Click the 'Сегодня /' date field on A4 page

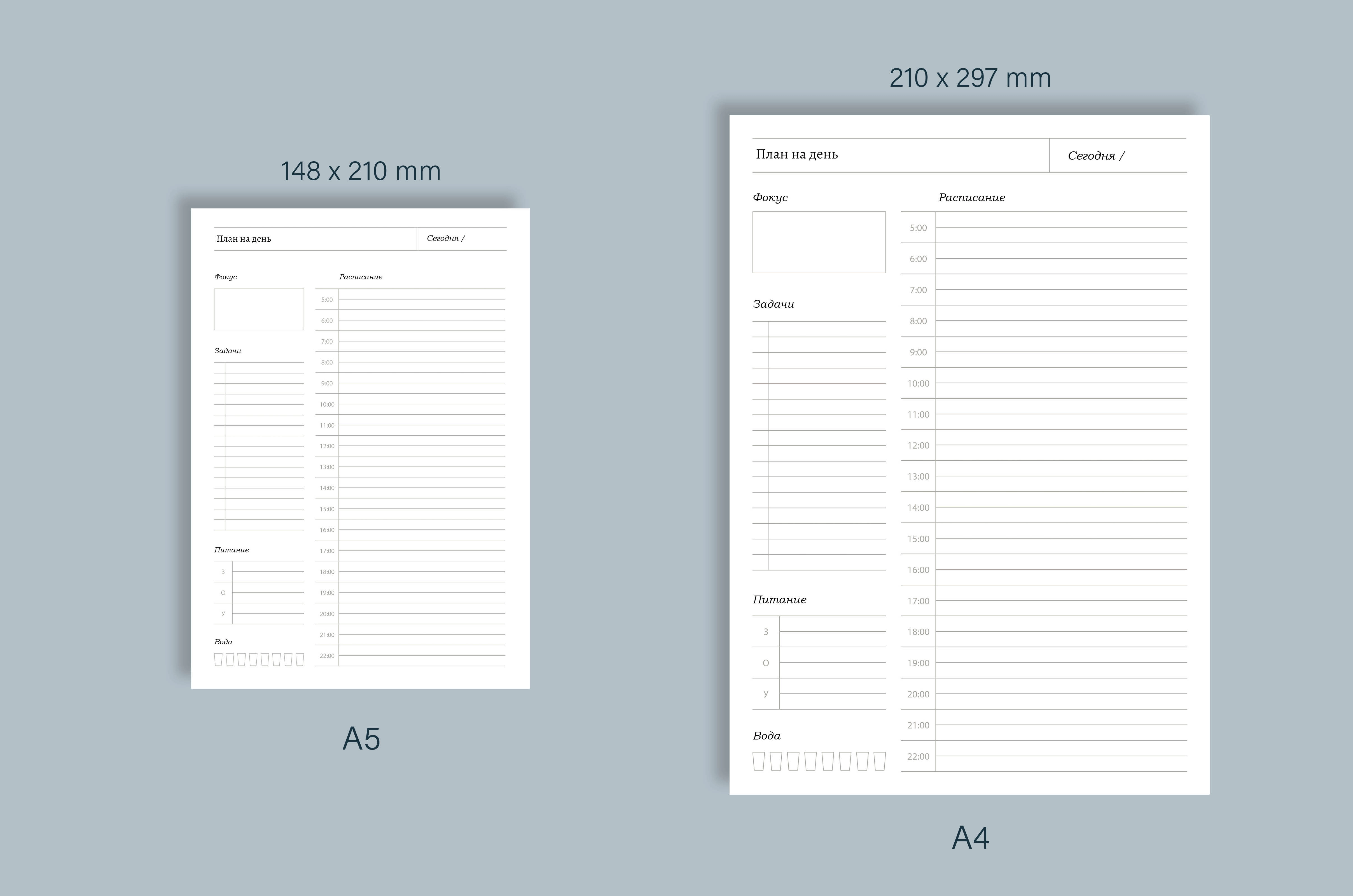pos(1096,156)
